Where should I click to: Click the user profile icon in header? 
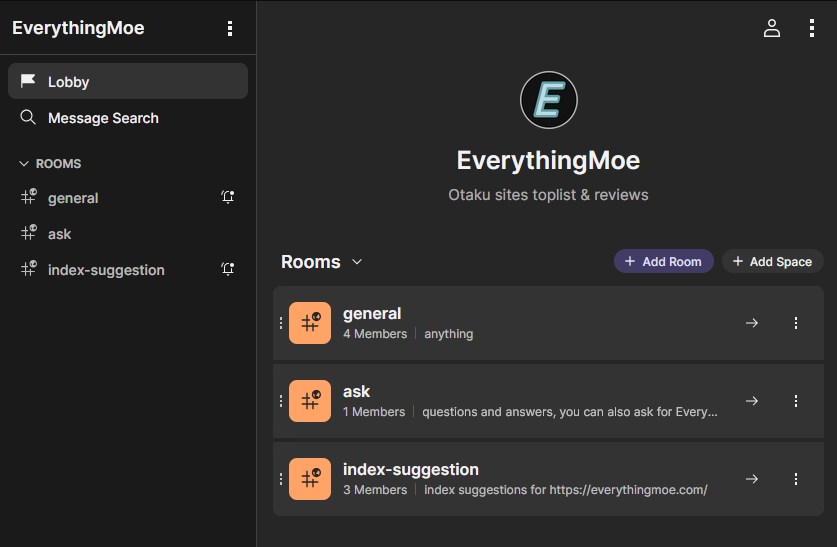pos(771,28)
